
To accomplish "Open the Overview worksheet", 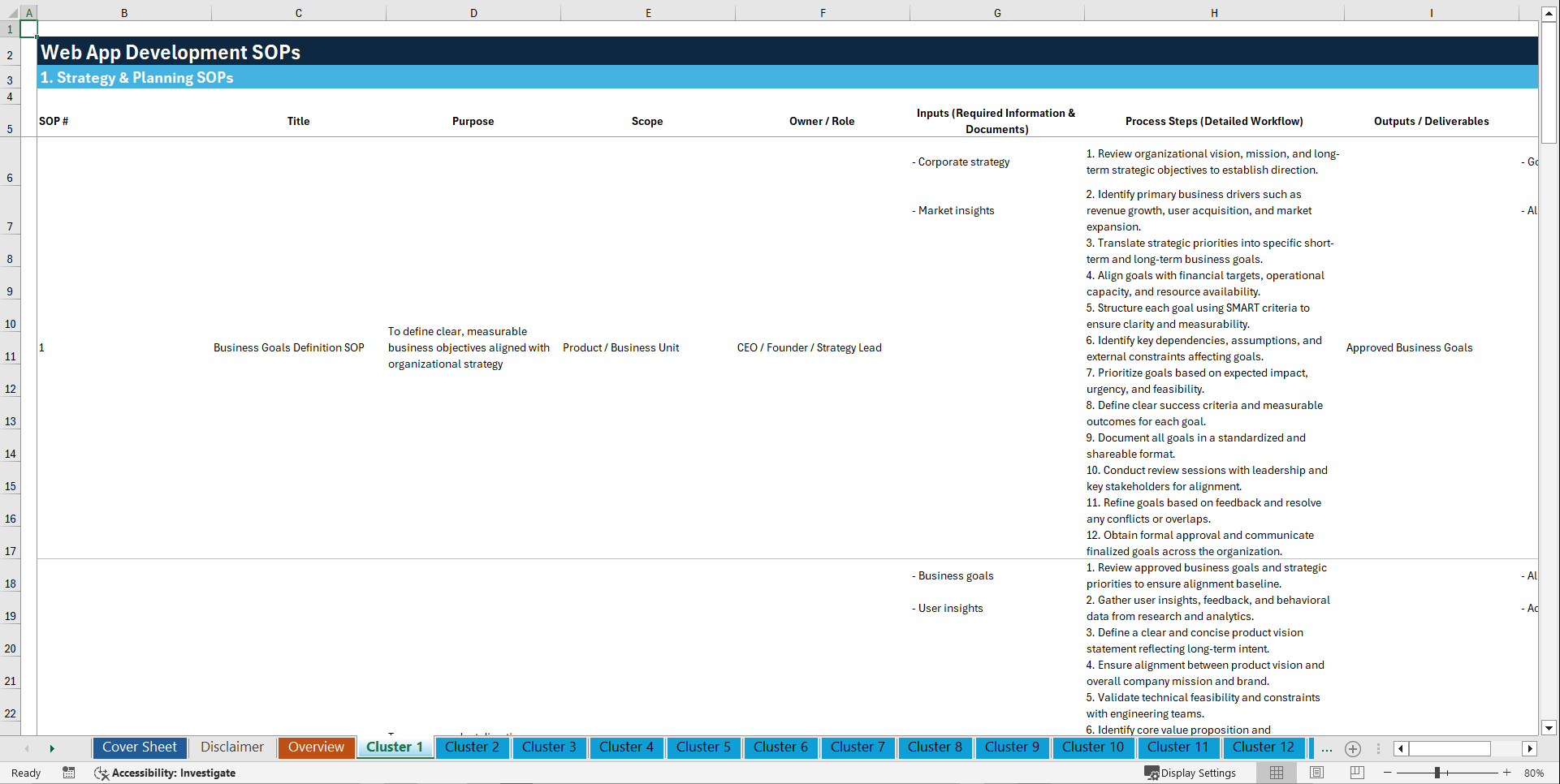I will pos(316,747).
